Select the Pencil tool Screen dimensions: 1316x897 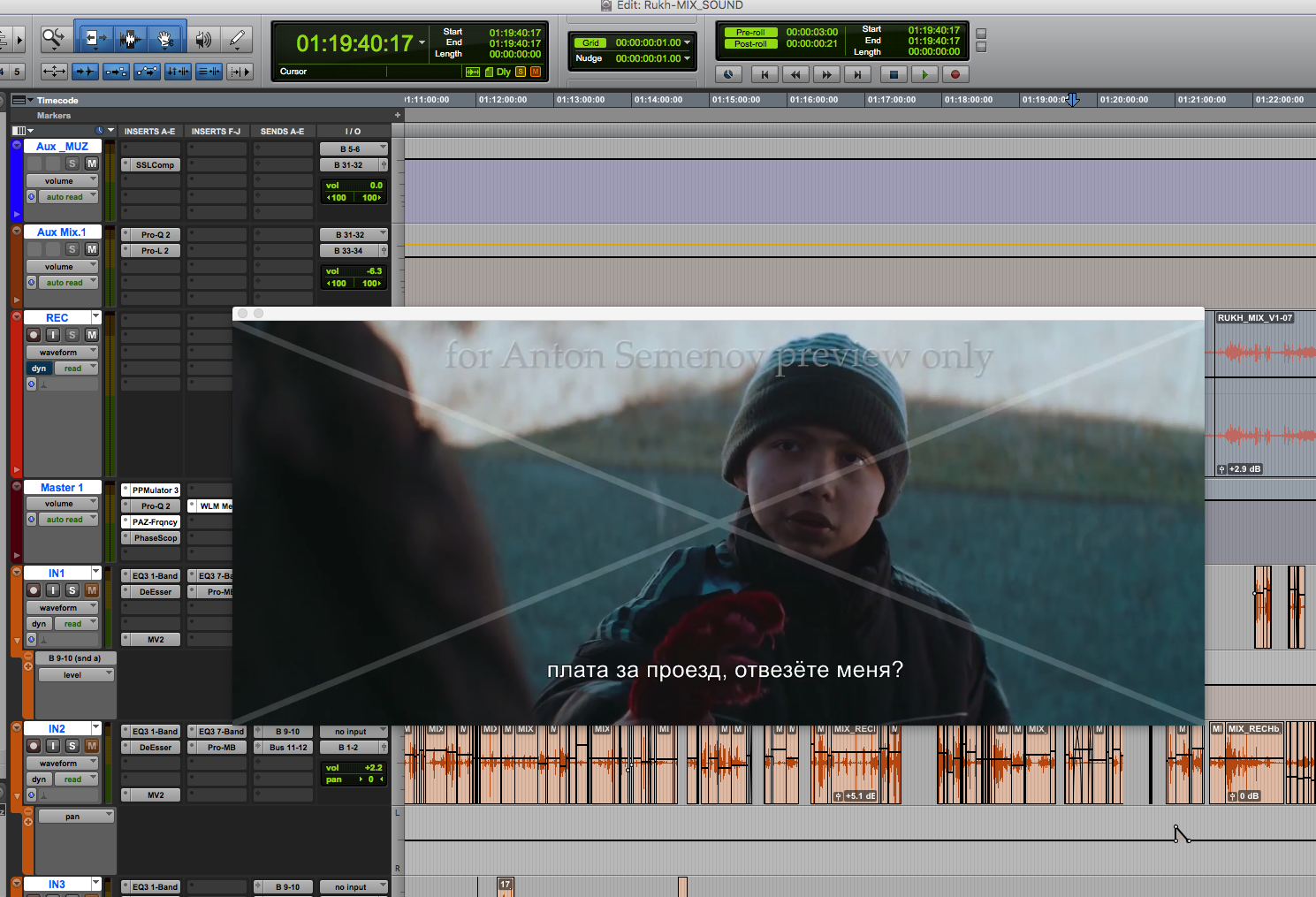click(236, 39)
